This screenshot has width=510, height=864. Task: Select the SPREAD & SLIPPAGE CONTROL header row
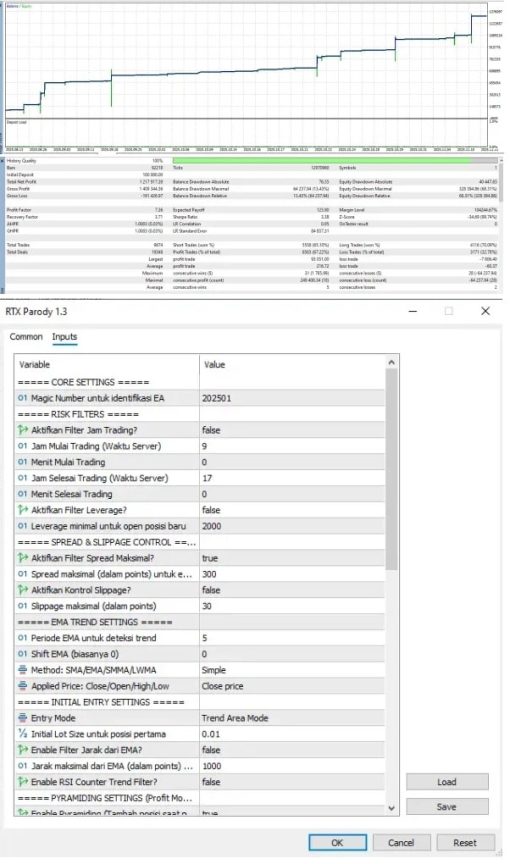200,542
